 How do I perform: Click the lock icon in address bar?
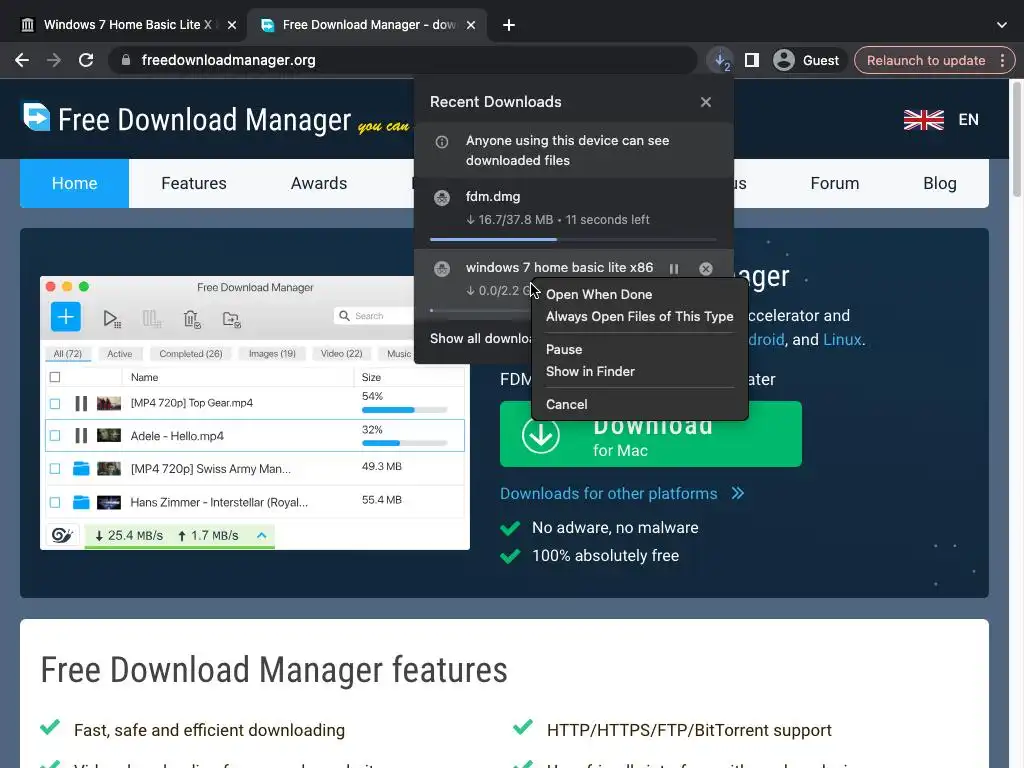coord(125,60)
